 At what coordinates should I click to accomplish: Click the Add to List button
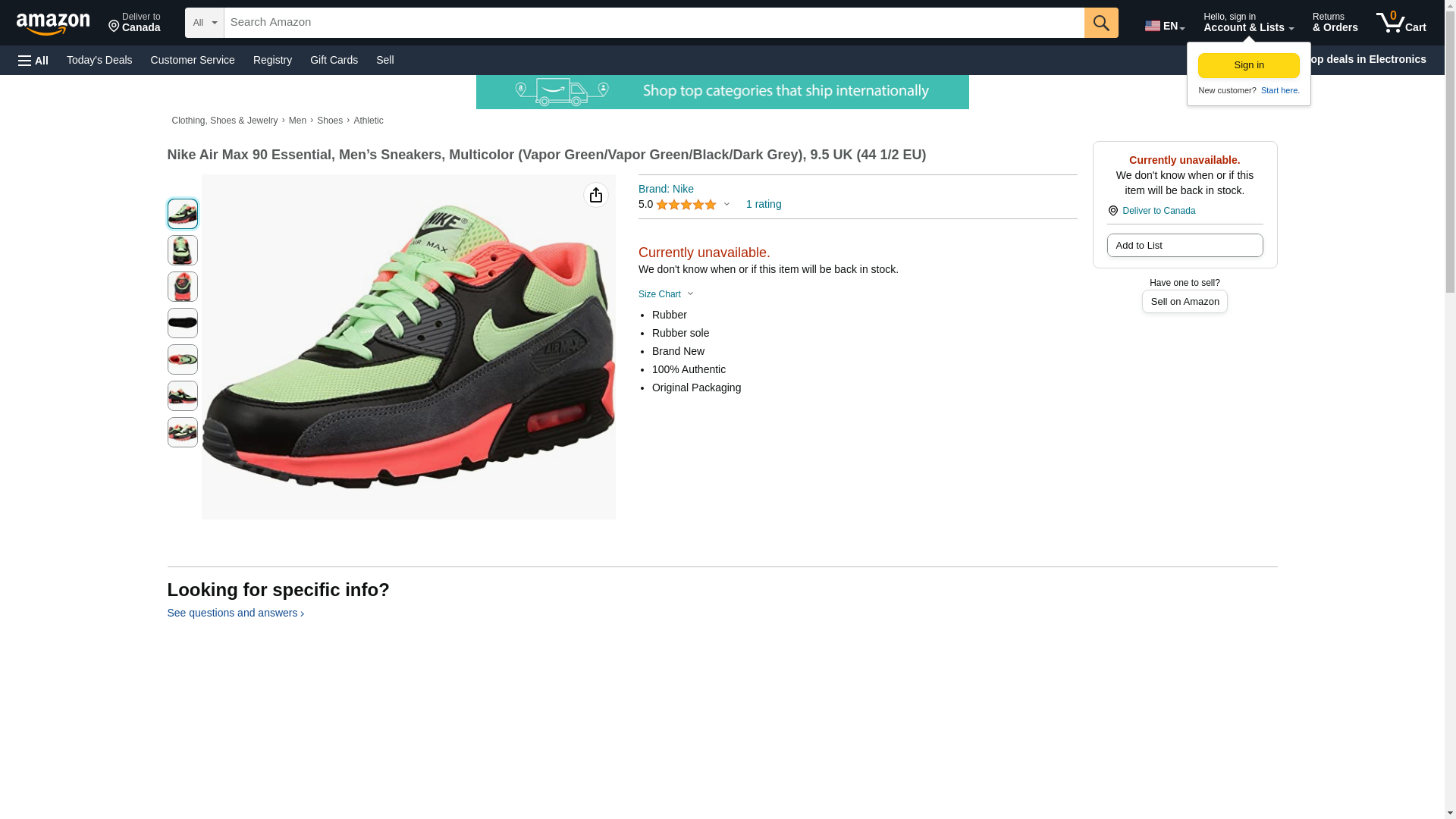(x=1184, y=246)
